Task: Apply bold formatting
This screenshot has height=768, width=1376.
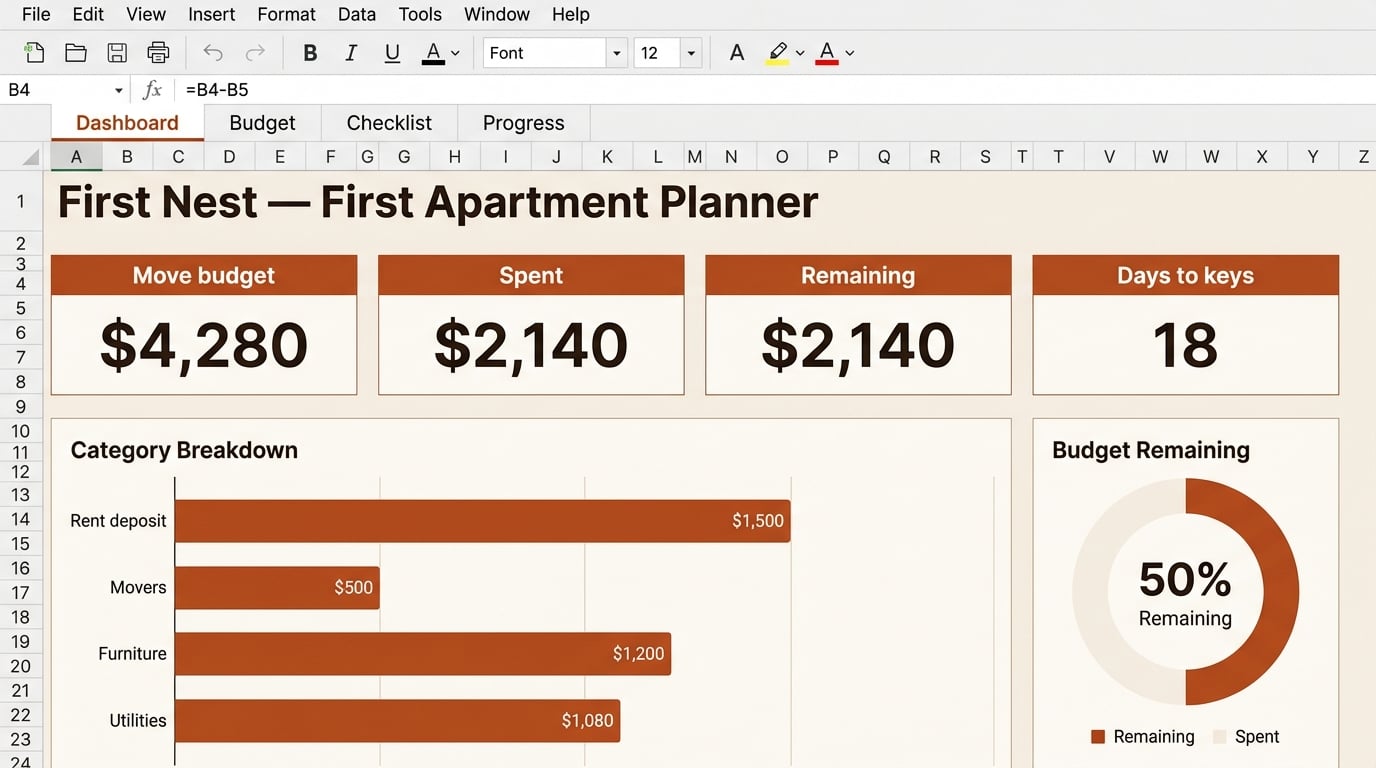Action: pyautogui.click(x=310, y=53)
